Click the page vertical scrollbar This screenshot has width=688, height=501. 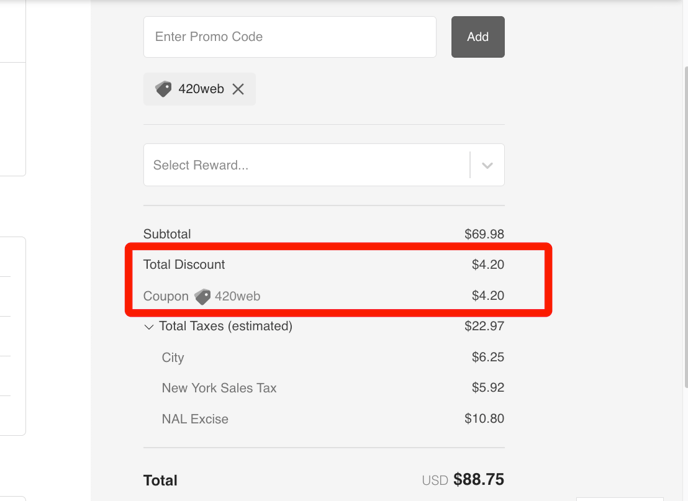point(685,227)
